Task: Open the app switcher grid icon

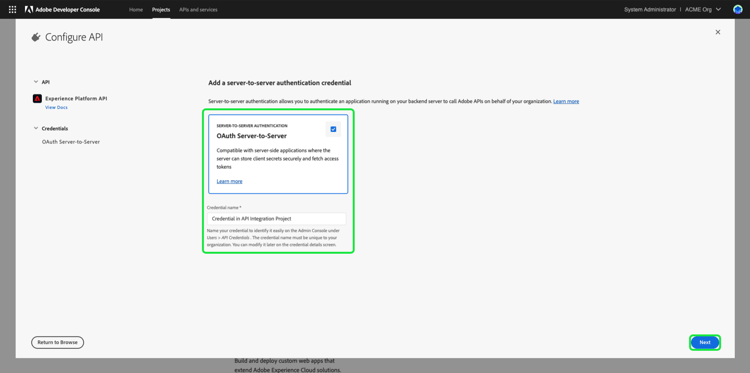Action: [x=12, y=10]
